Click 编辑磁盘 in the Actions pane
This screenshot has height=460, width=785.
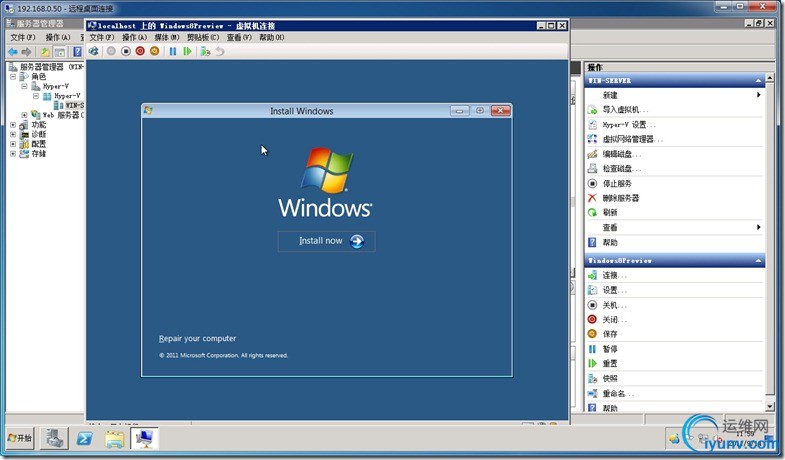coord(621,154)
